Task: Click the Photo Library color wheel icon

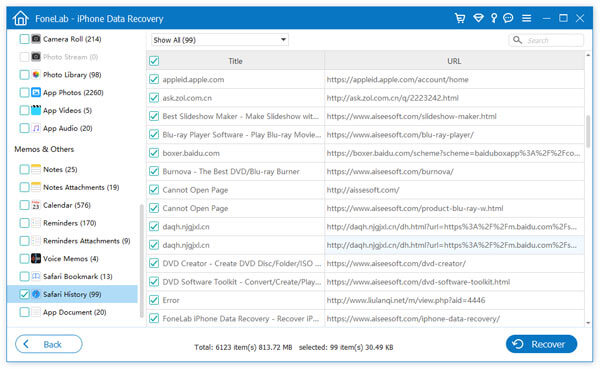Action: (x=36, y=74)
